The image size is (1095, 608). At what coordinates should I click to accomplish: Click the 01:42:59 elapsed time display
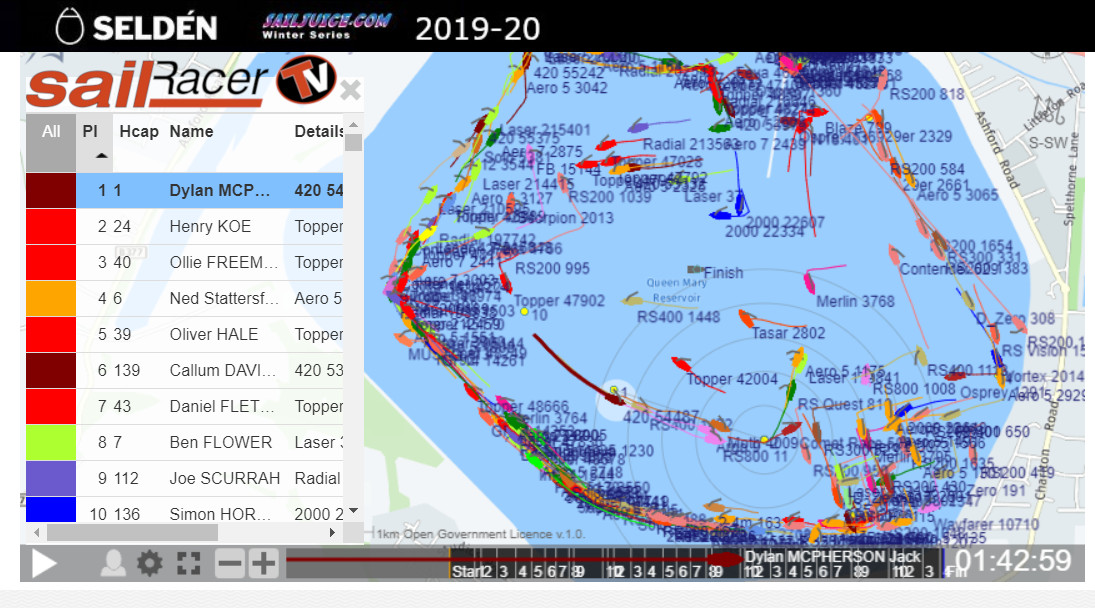pos(1013,560)
